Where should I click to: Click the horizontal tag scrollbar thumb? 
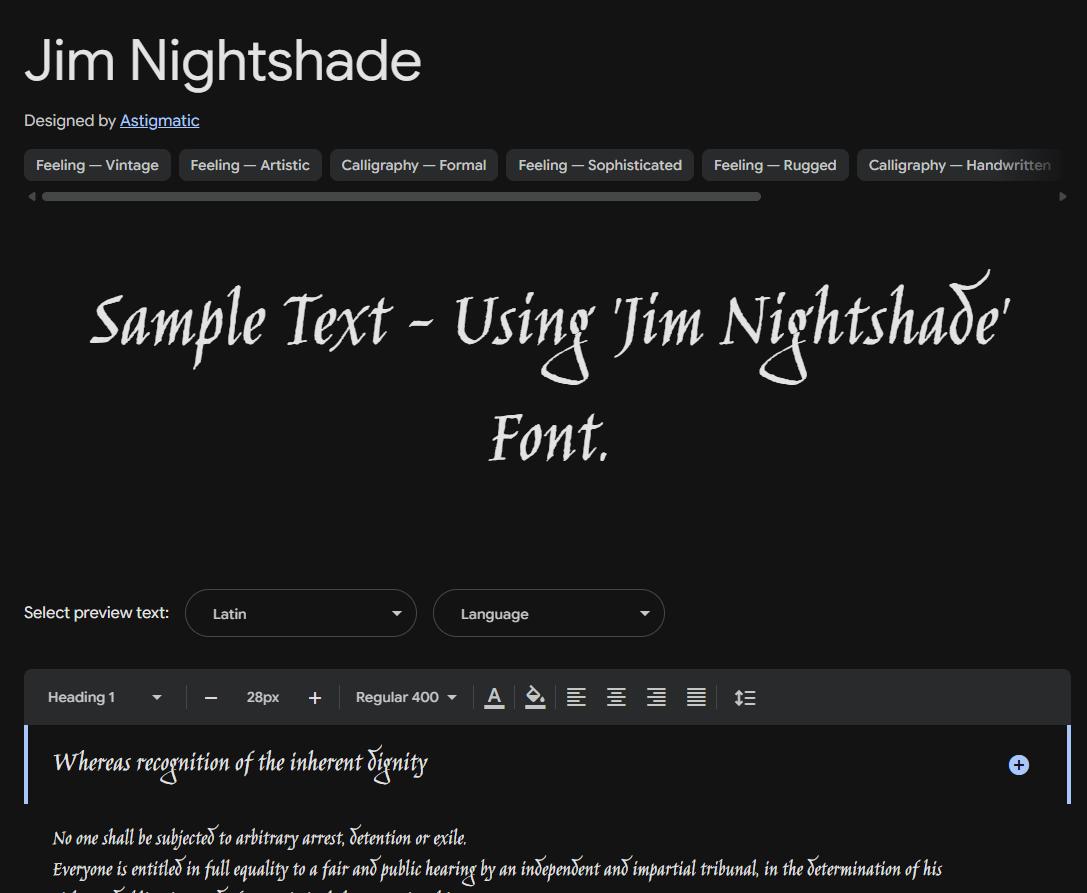point(401,197)
